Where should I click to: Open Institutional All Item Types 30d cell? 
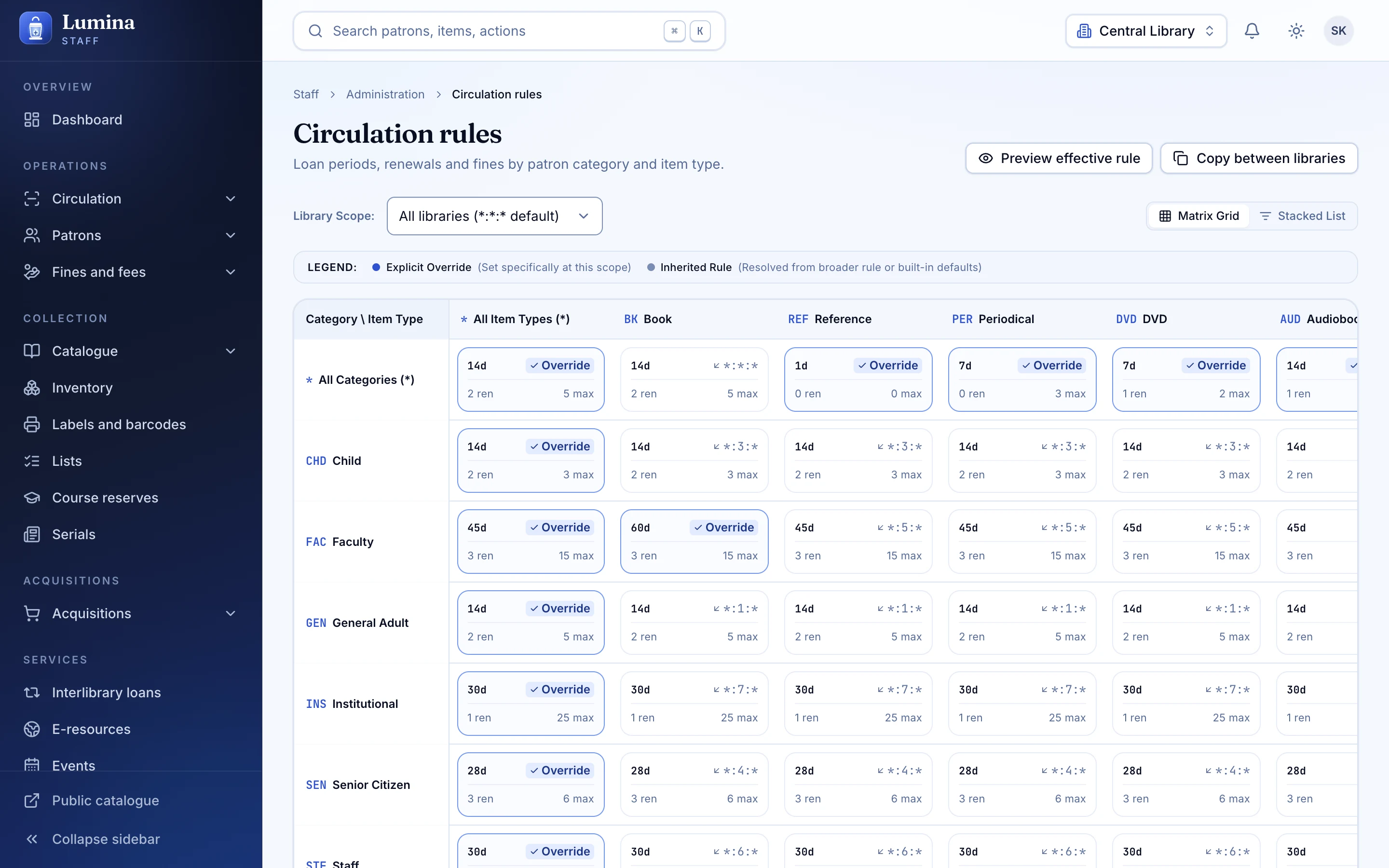click(531, 703)
